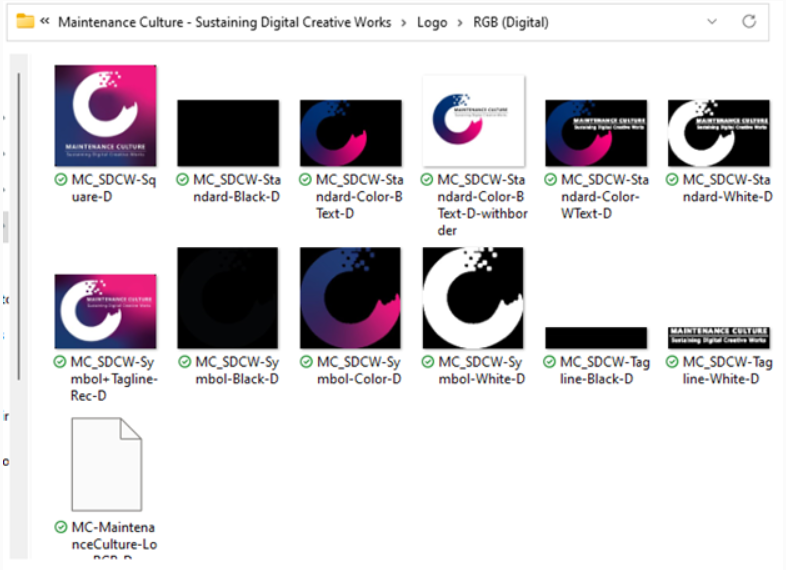The width and height of the screenshot is (786, 570).
Task: Expand subfolders after Maintenance Culture breadcrumb
Action: coord(404,23)
